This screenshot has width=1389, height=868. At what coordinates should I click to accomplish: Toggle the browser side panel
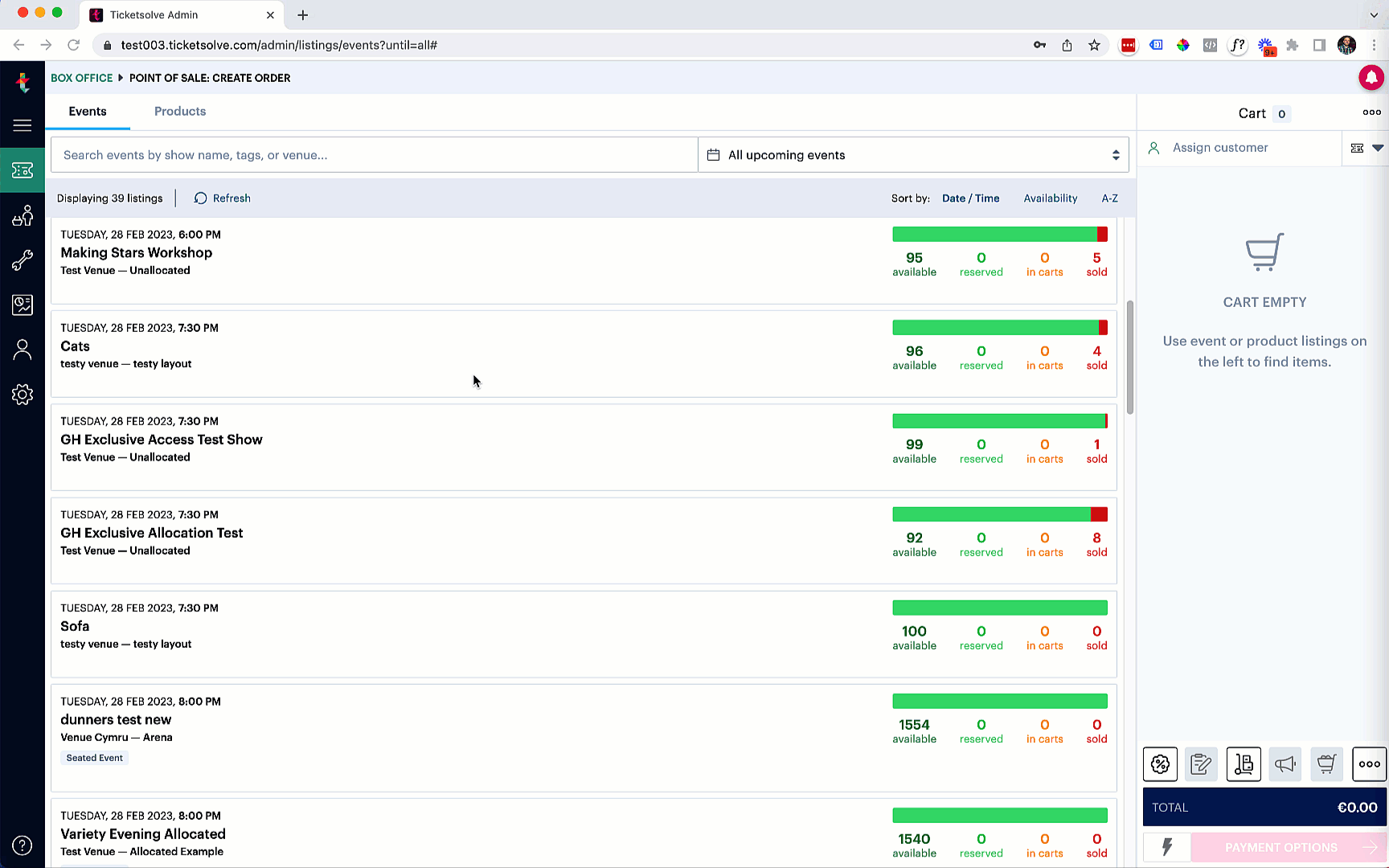[x=1319, y=45]
